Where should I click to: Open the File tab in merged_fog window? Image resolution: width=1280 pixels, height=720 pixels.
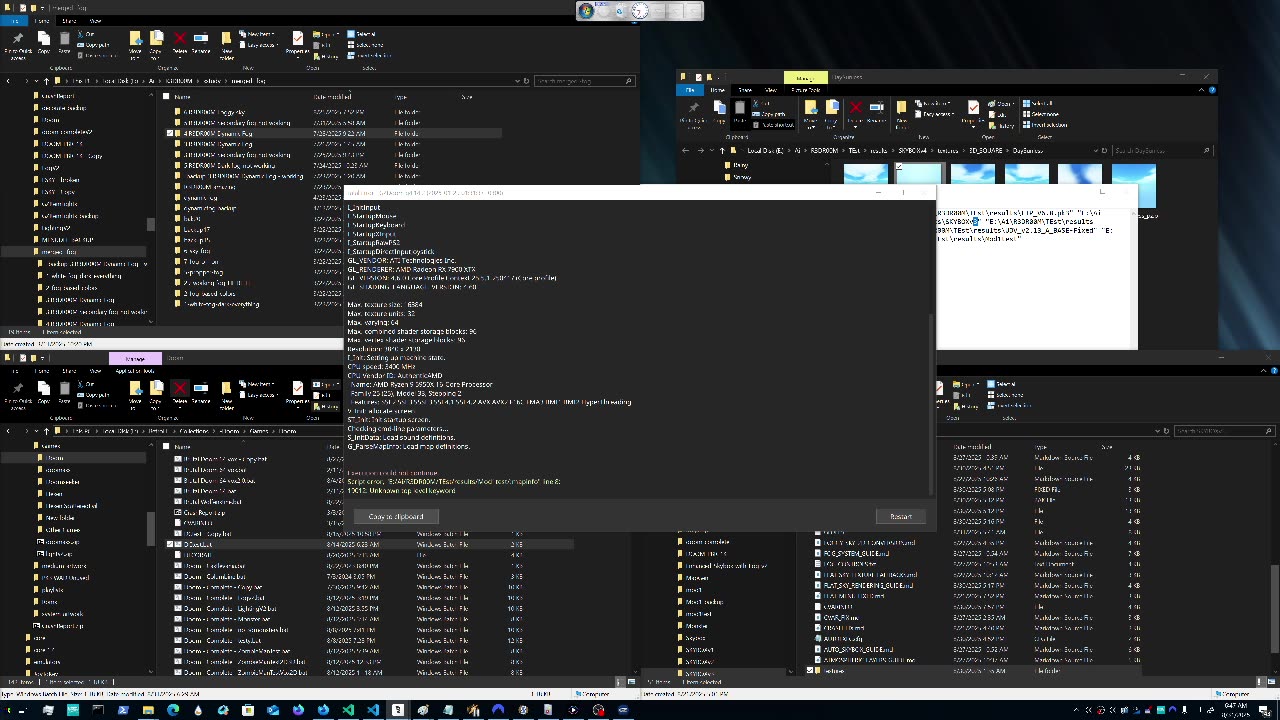pyautogui.click(x=15, y=21)
